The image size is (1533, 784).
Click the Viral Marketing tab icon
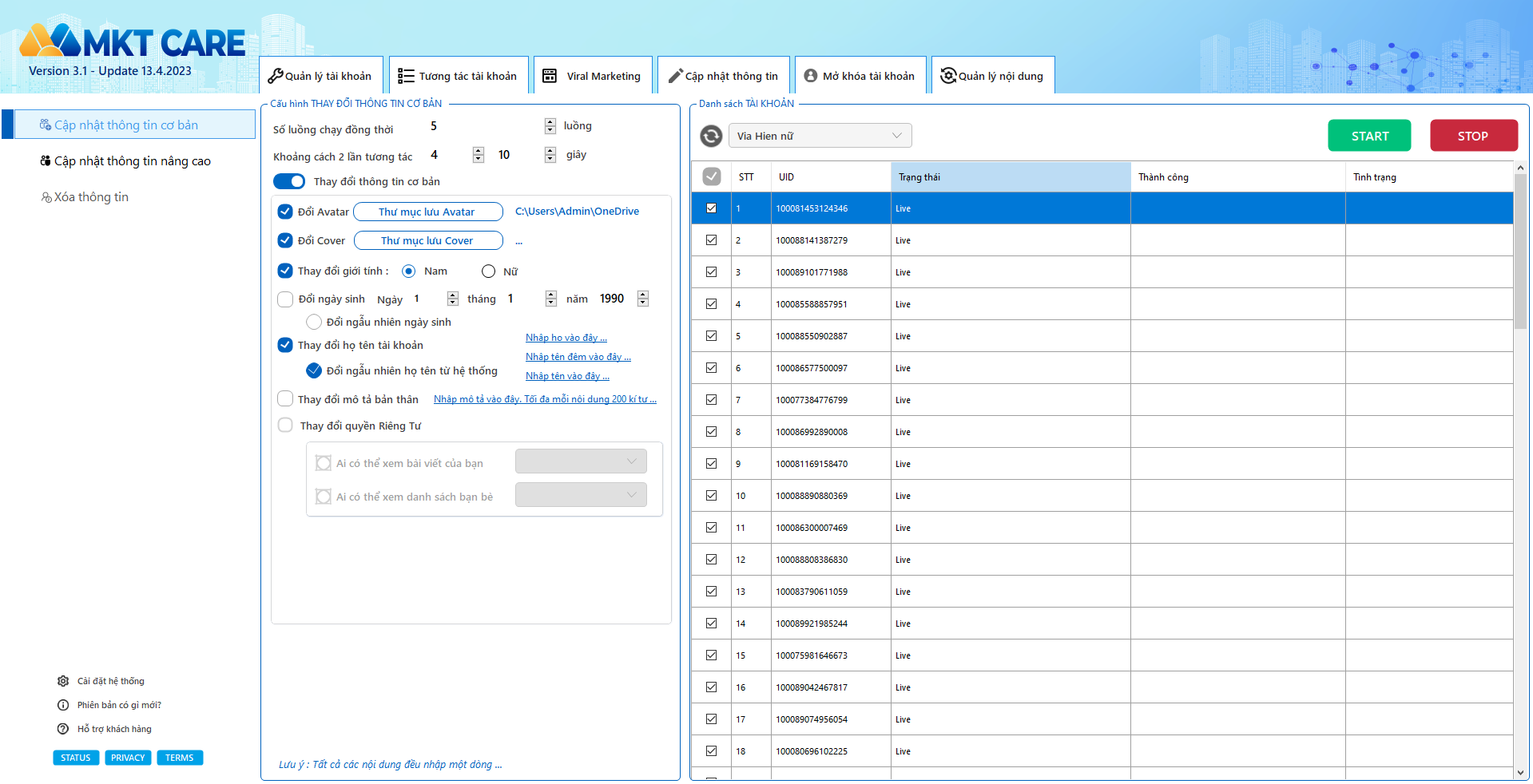(550, 76)
